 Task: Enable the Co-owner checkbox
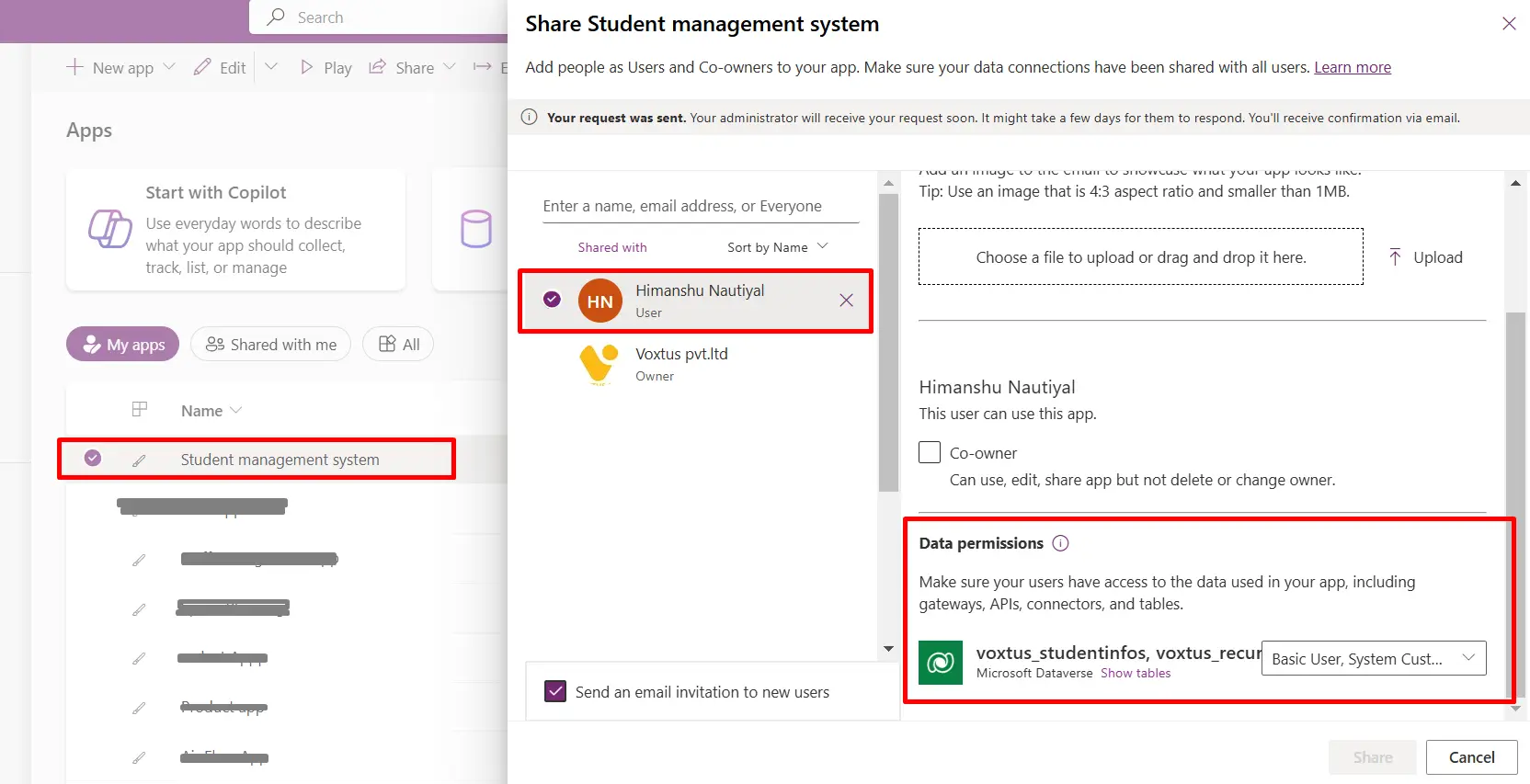pyautogui.click(x=930, y=452)
